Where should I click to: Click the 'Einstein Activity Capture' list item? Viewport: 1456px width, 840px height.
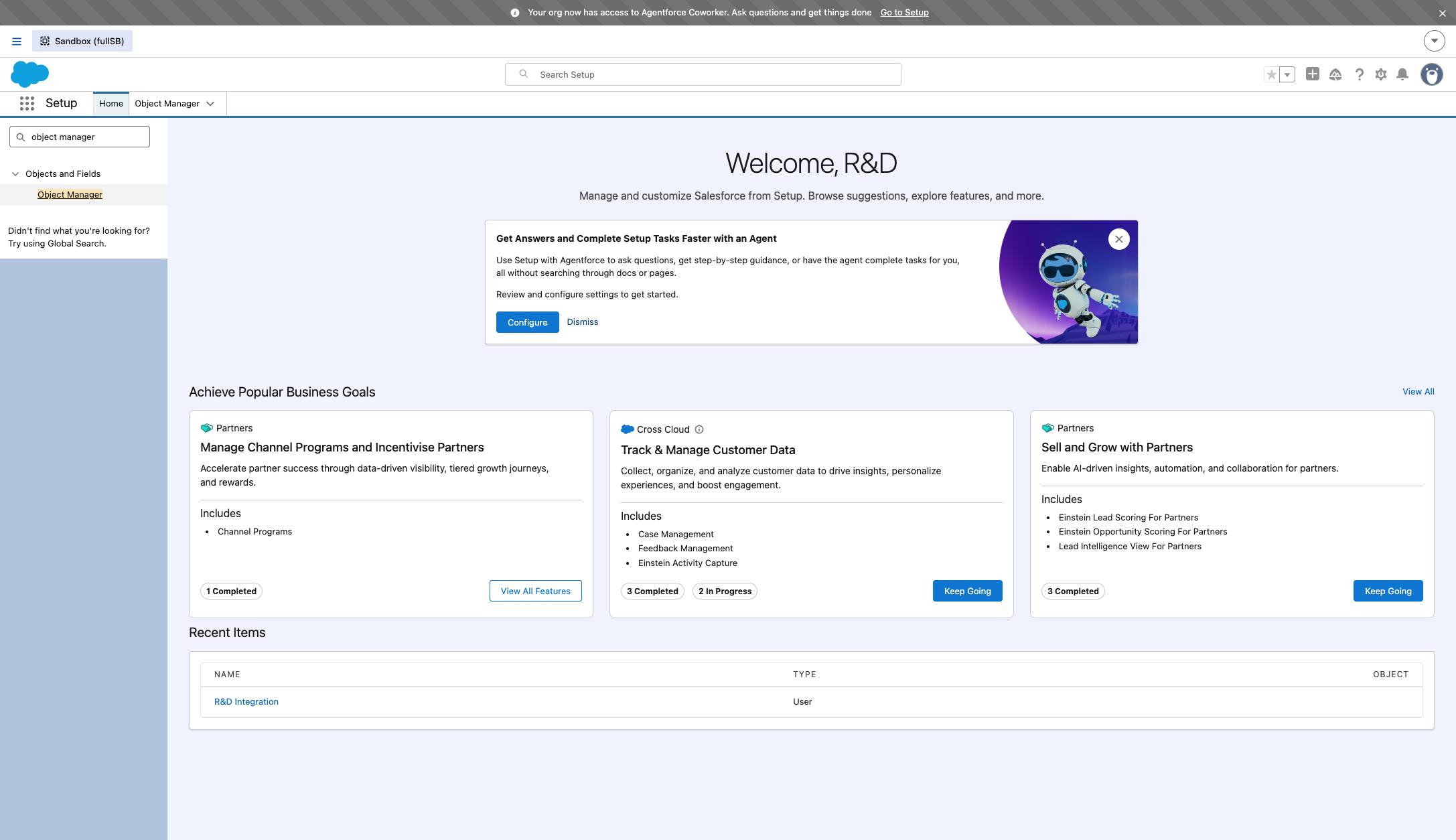pos(688,563)
